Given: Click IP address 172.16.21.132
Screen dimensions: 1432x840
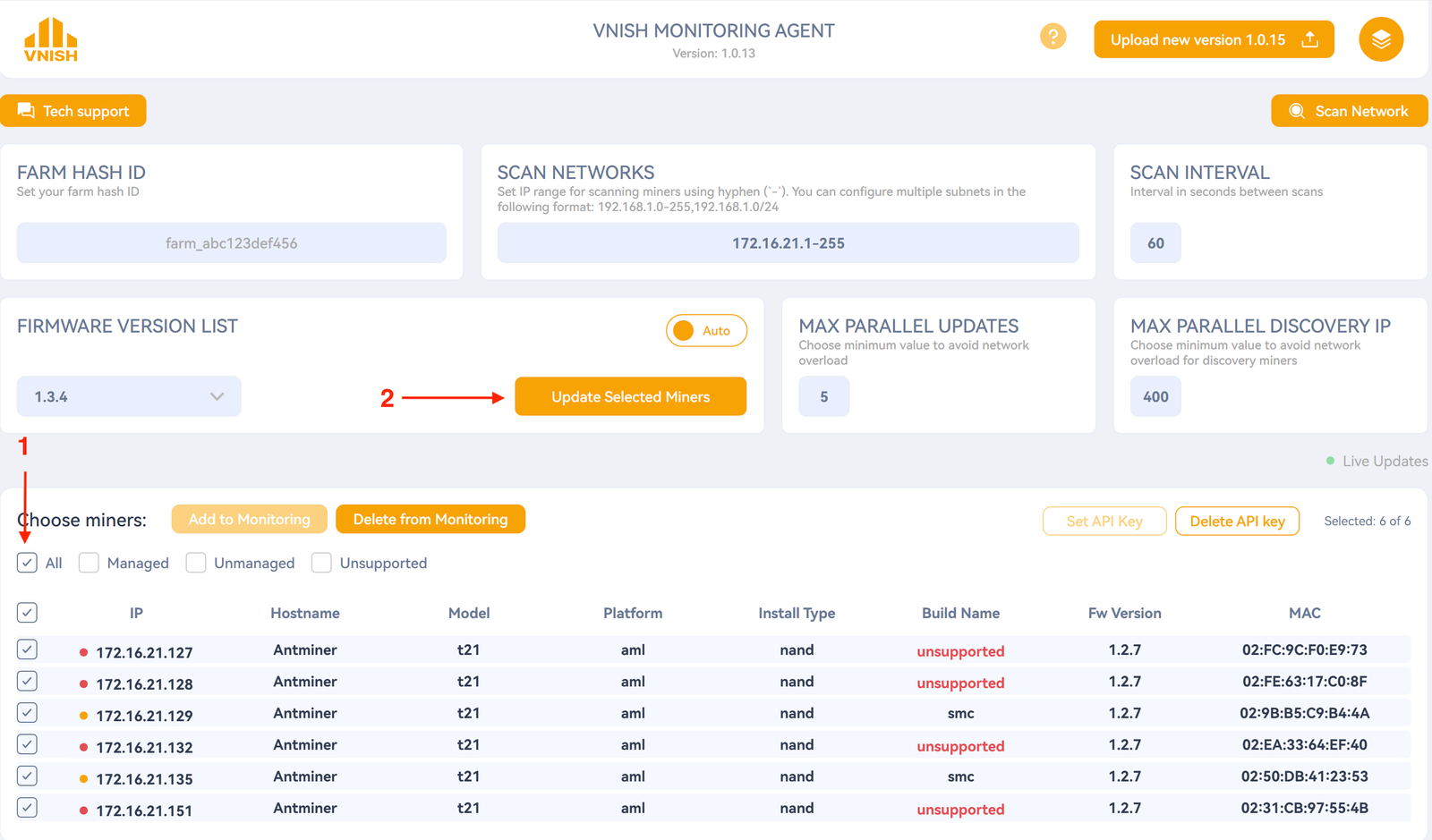Looking at the screenshot, I should coord(144,748).
